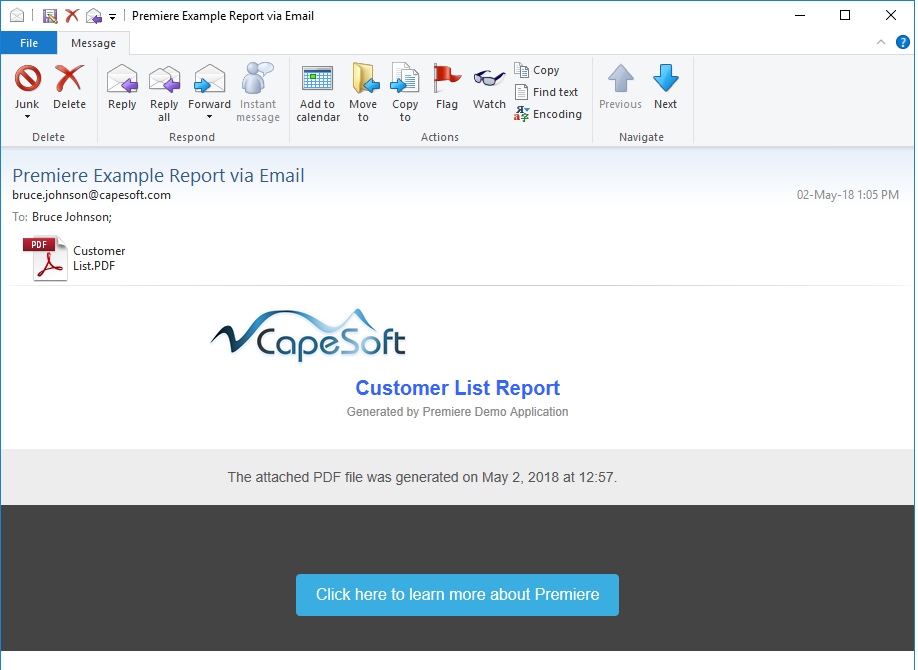
Task: Click "Click here to learn more about Premiere"
Action: tap(457, 594)
